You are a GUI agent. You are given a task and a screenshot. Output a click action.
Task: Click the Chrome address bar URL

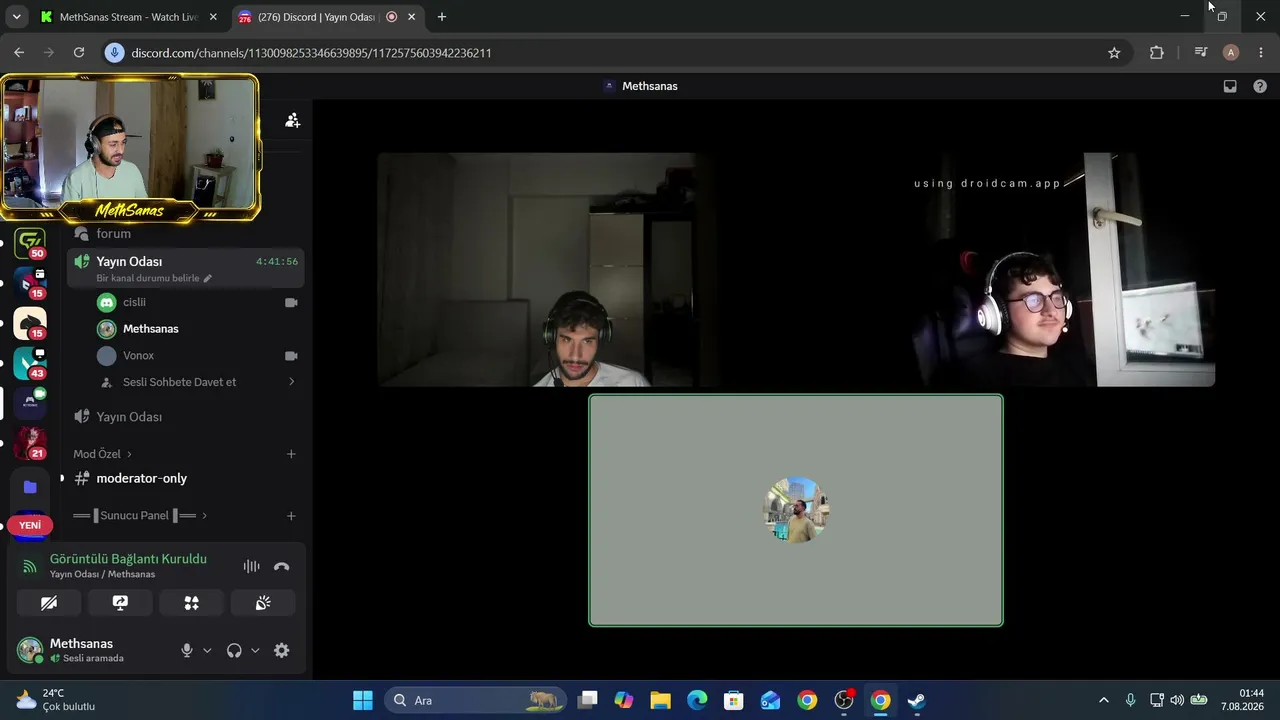[311, 53]
